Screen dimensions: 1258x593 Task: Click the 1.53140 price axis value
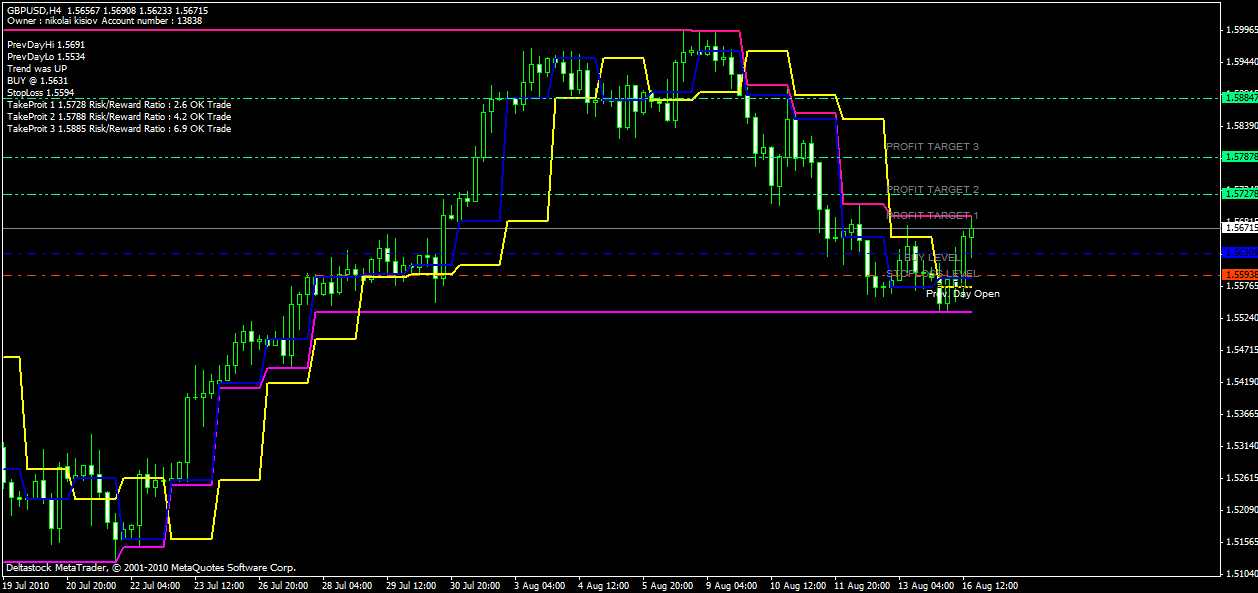click(x=1241, y=446)
